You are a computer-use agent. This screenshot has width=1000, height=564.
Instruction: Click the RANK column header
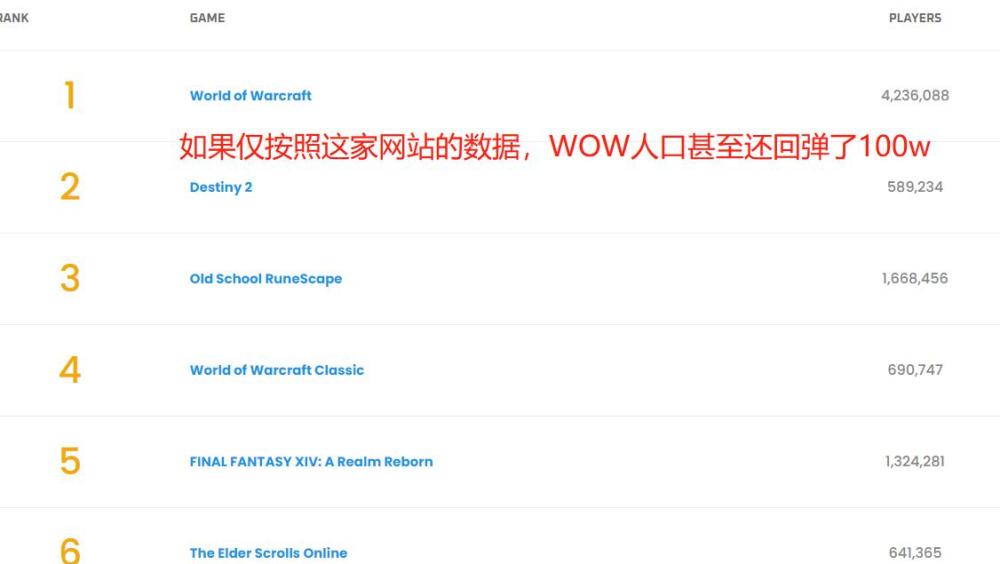(x=14, y=18)
